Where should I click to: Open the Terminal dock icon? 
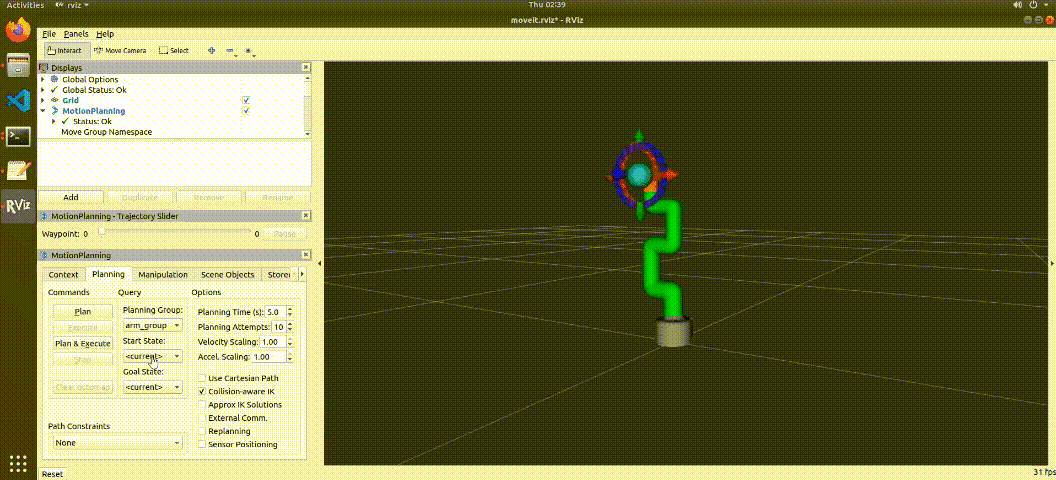(x=18, y=136)
